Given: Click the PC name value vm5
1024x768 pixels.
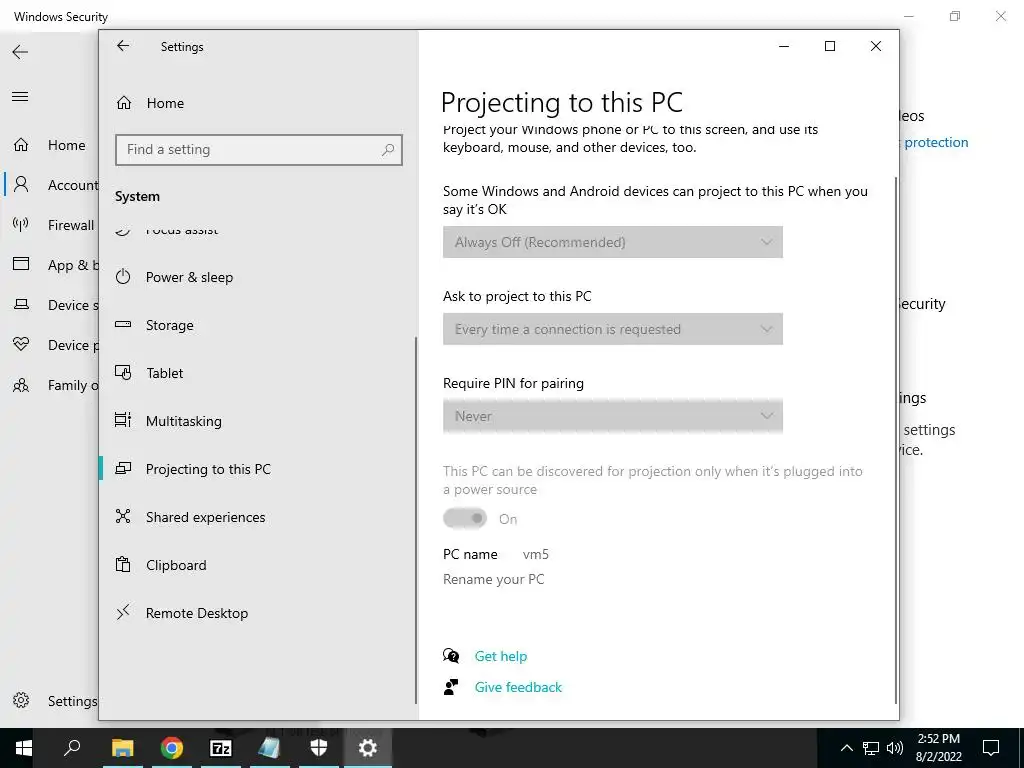Looking at the screenshot, I should pos(536,554).
